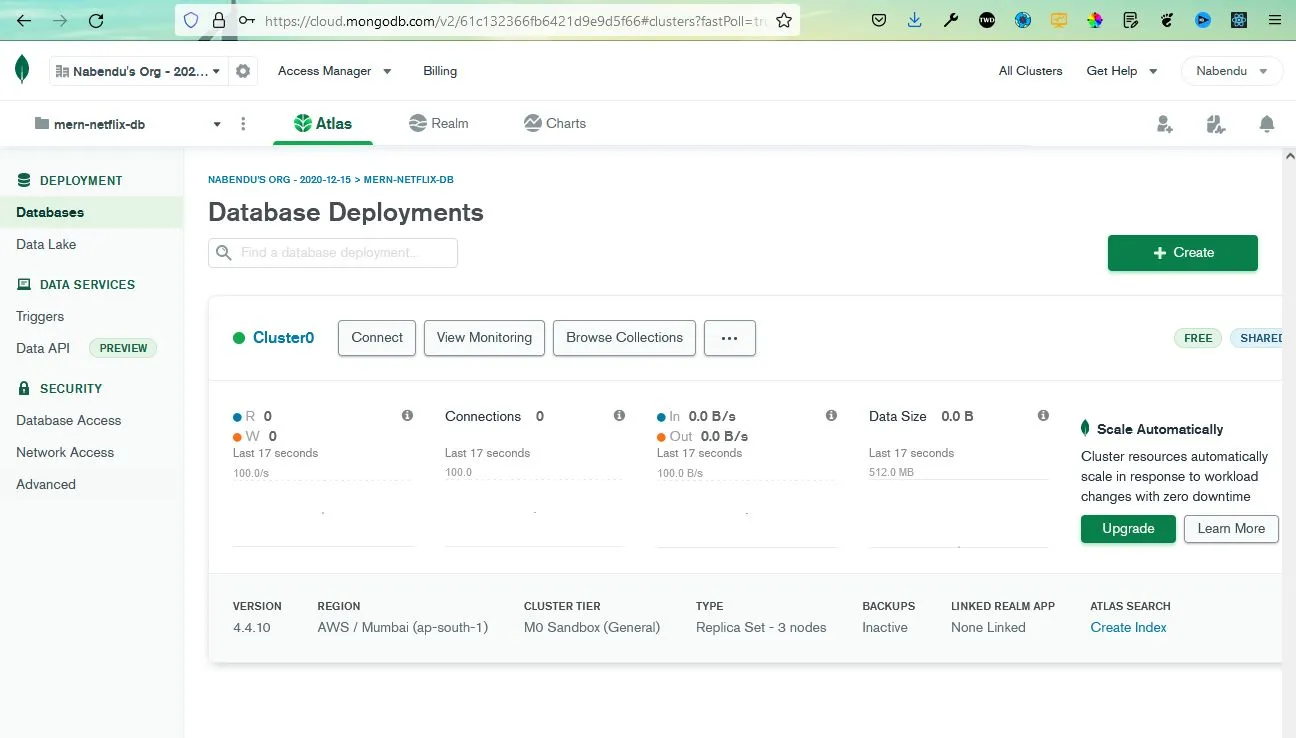Open the notifications bell icon
This screenshot has height=738, width=1296.
coord(1267,124)
